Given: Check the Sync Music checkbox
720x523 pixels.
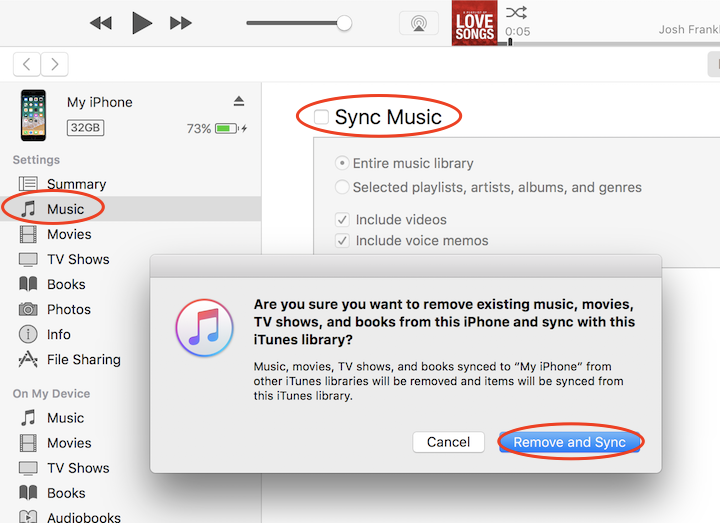Looking at the screenshot, I should [321, 117].
